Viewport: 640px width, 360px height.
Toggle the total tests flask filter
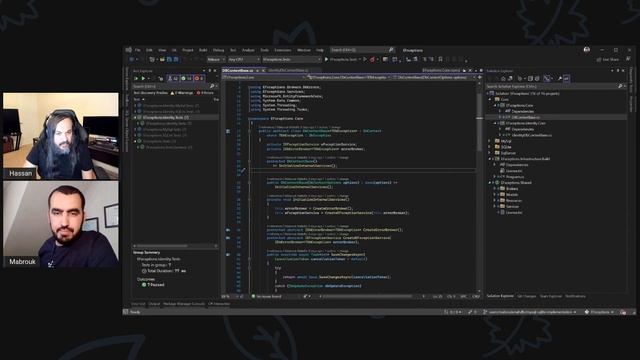point(173,78)
